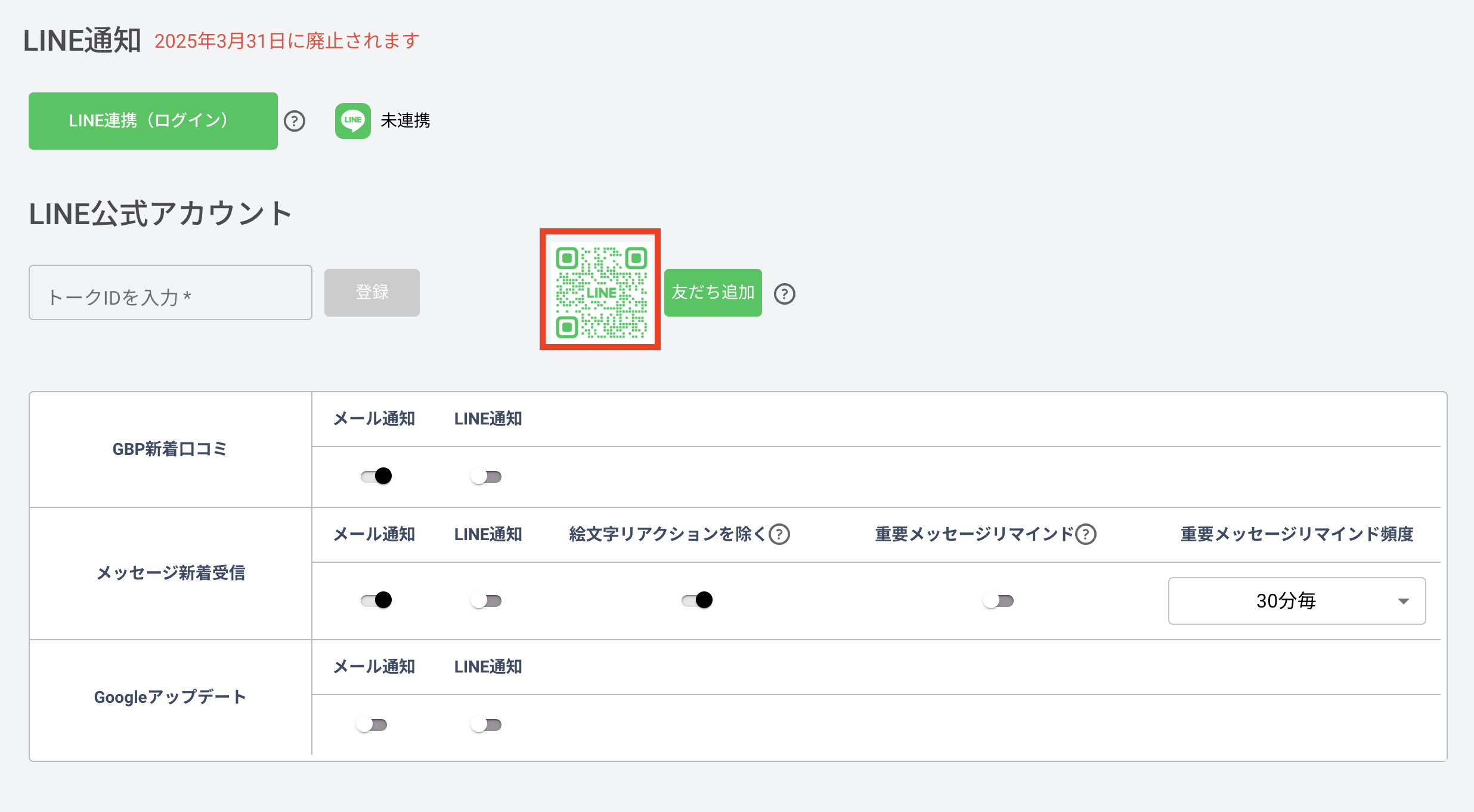Click the LINE連携（ログイン）button
The width and height of the screenshot is (1474, 812).
pyautogui.click(x=153, y=120)
